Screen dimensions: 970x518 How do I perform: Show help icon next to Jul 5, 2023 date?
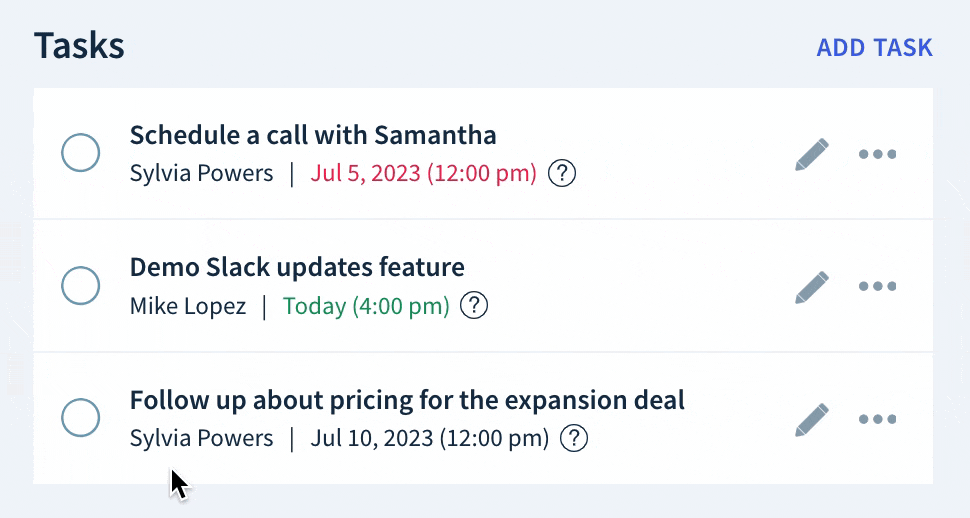point(562,173)
